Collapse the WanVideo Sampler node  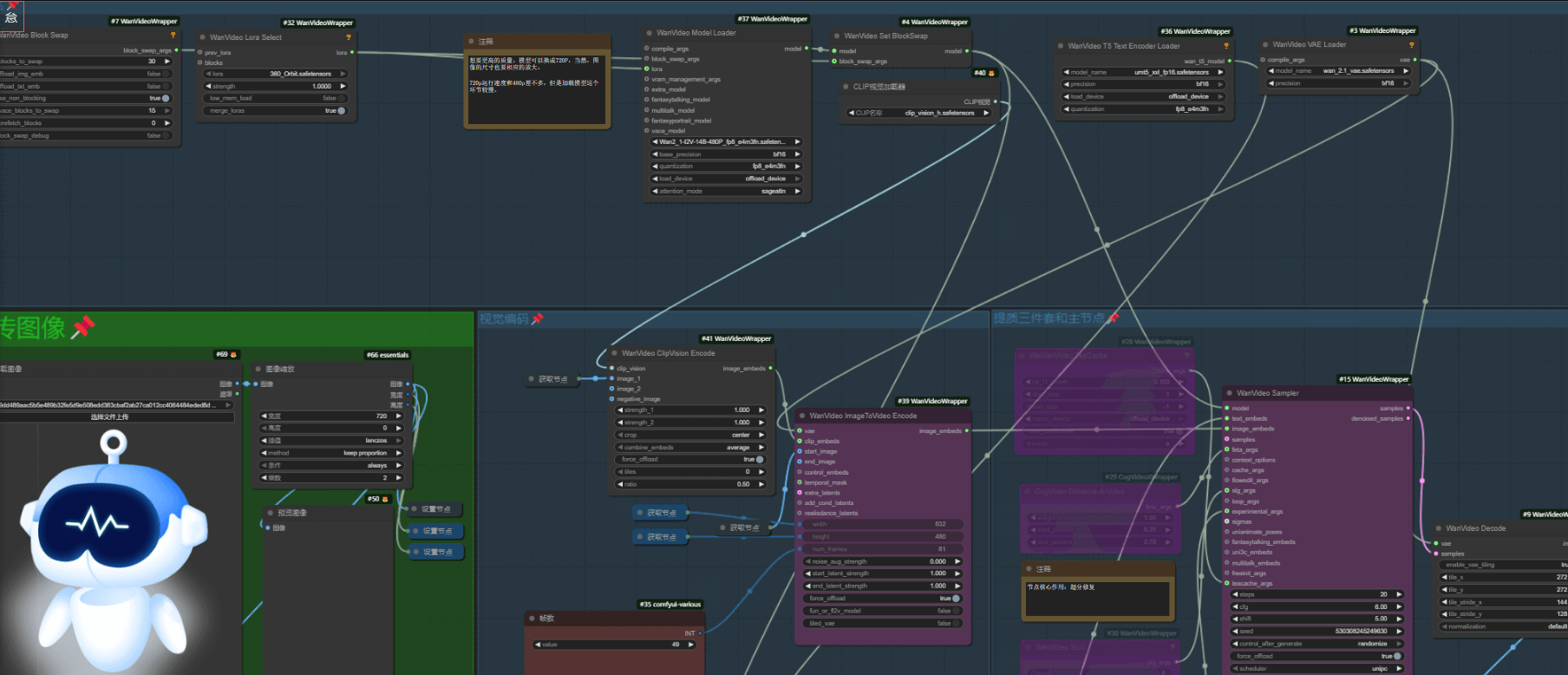pos(1229,393)
